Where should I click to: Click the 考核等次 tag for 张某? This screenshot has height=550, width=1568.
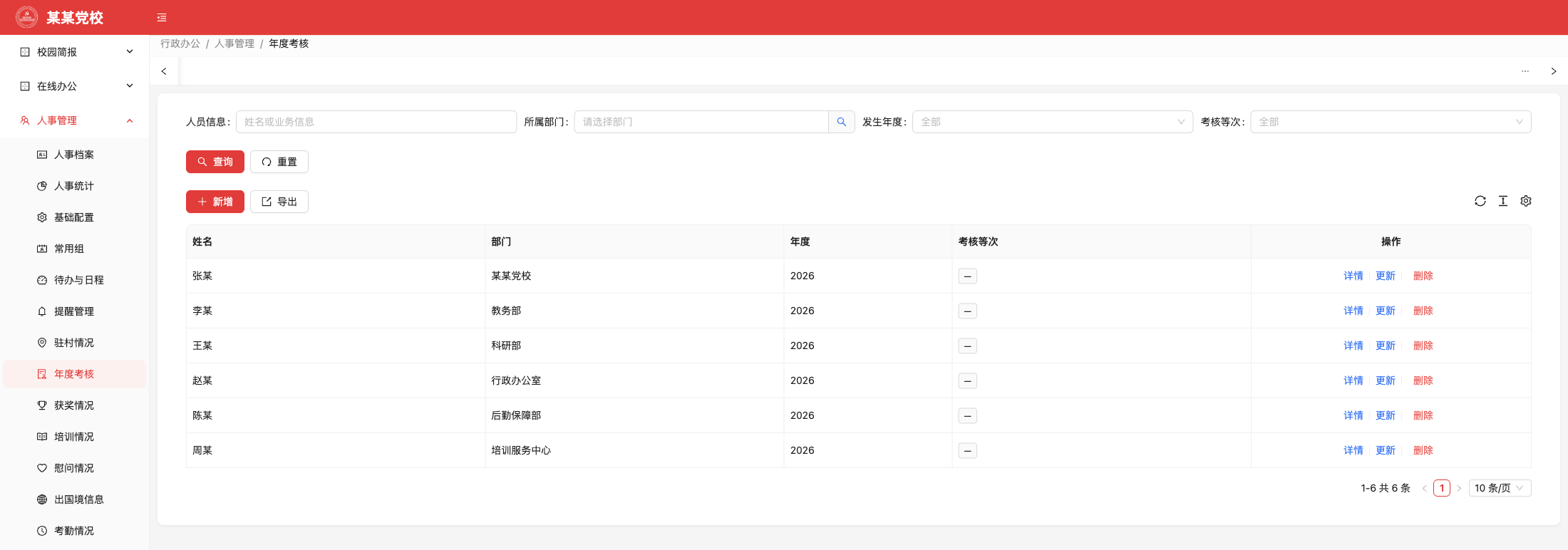967,276
